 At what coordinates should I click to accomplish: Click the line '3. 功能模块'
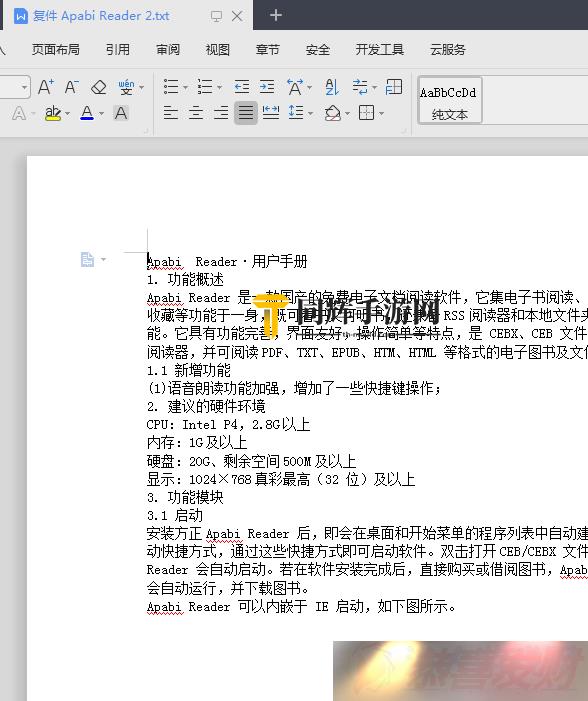(x=185, y=497)
